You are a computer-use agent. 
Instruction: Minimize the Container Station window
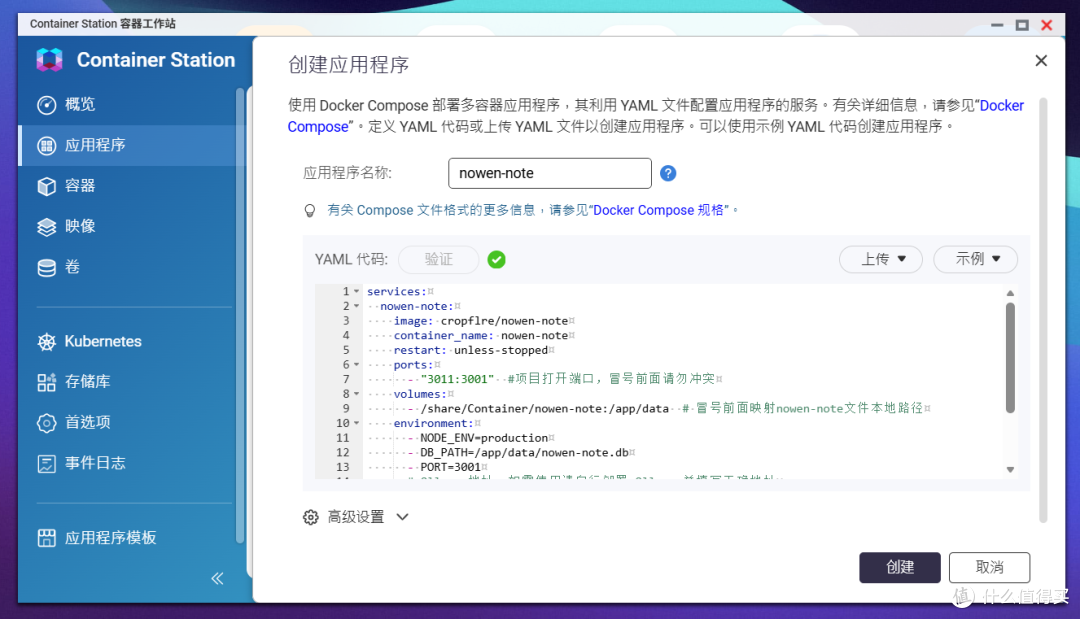pyautogui.click(x=997, y=25)
